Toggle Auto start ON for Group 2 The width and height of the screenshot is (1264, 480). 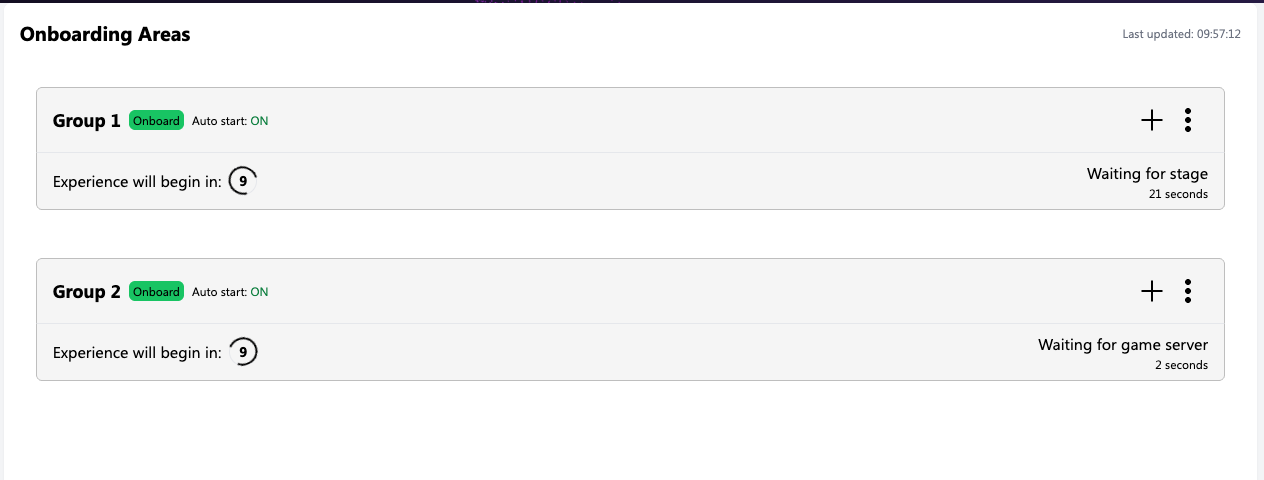[259, 293]
